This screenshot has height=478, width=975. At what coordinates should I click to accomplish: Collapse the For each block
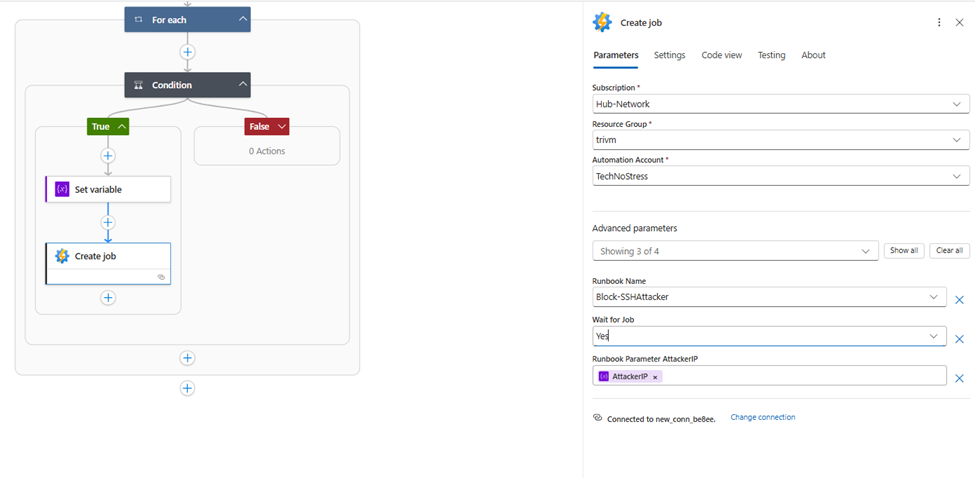pyautogui.click(x=243, y=20)
